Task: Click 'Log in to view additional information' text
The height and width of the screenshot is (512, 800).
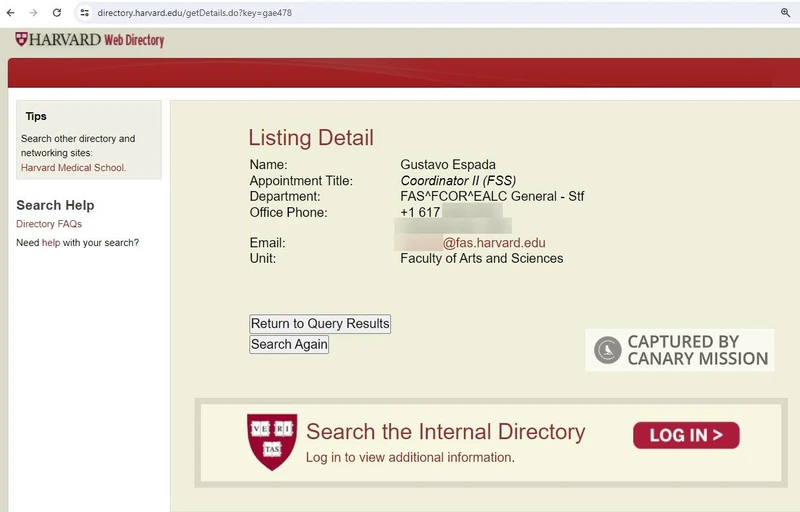Action: [410, 457]
